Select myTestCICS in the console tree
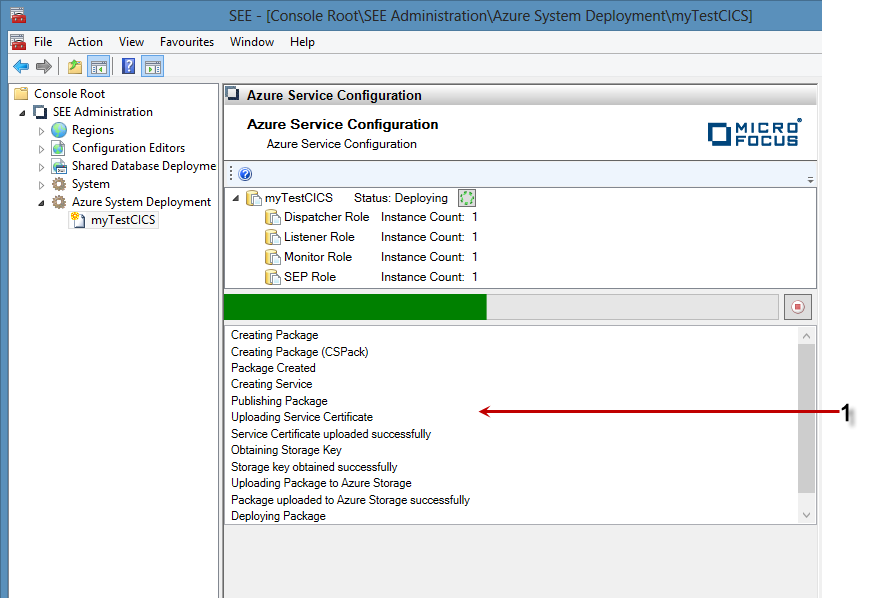The width and height of the screenshot is (879, 598). (122, 220)
